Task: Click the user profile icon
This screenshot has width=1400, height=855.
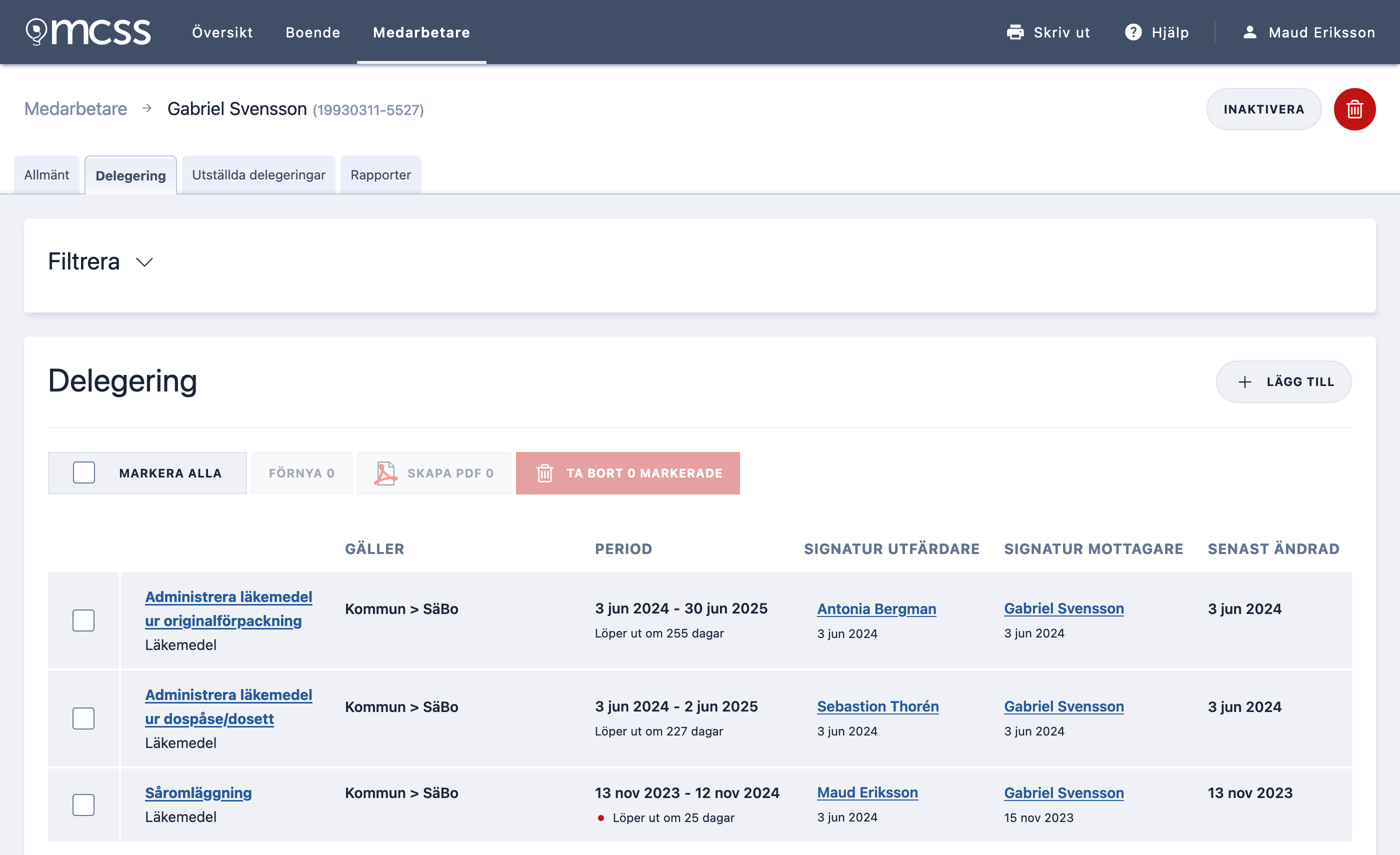Action: (1249, 32)
